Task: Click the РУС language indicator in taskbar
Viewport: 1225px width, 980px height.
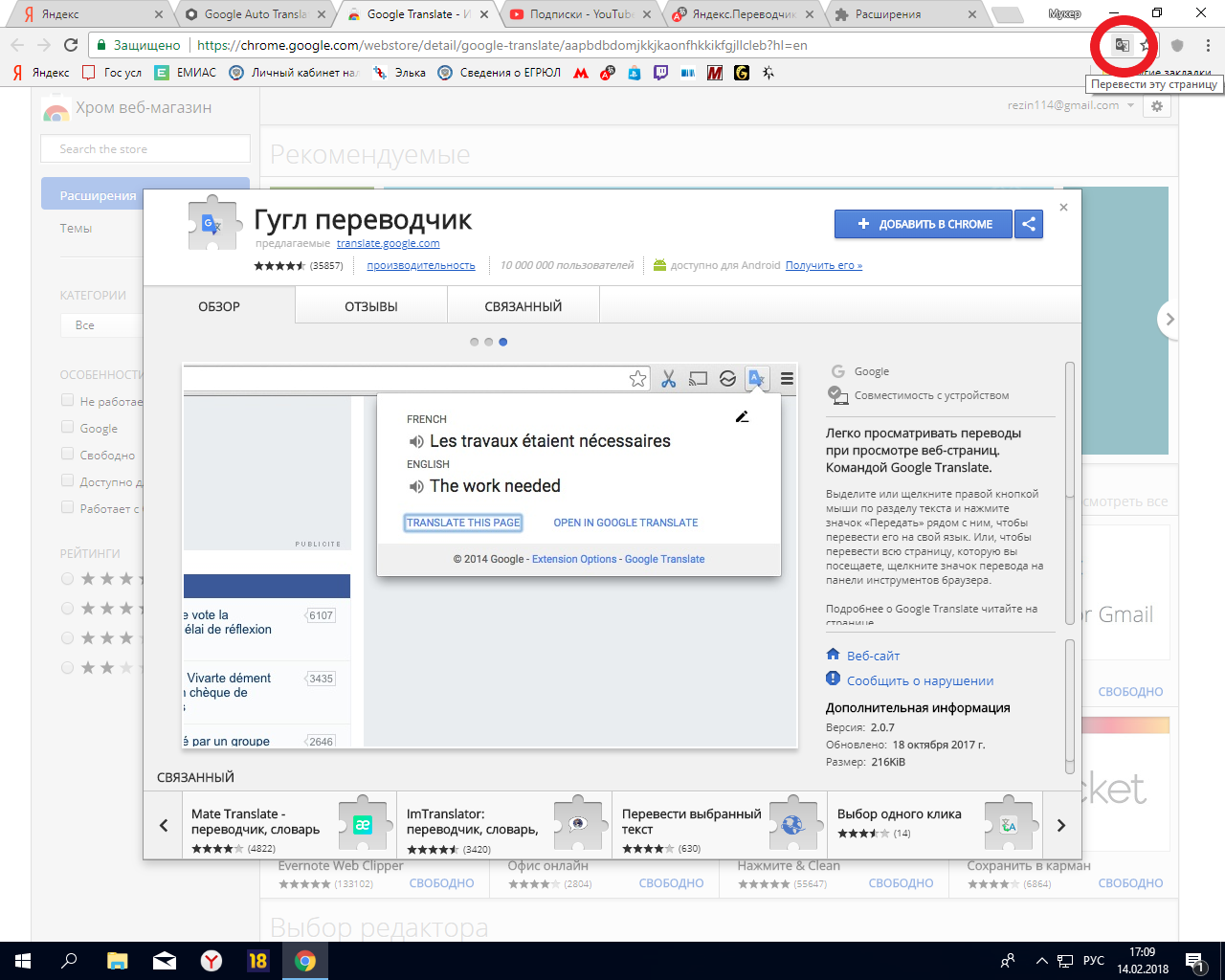Action: pyautogui.click(x=1094, y=961)
